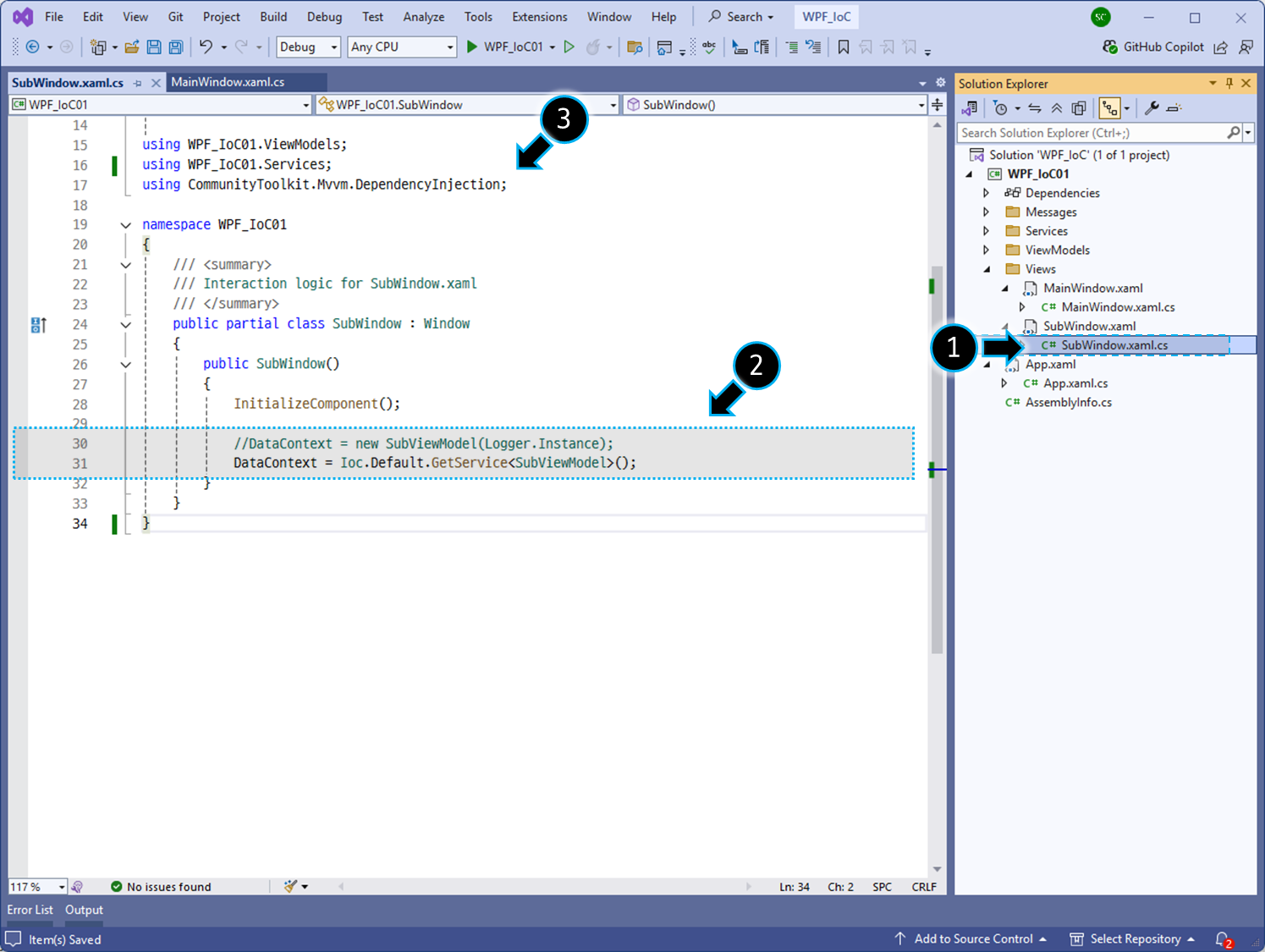Open the SubWindow() member dropdown
The width and height of the screenshot is (1265, 952).
775,105
